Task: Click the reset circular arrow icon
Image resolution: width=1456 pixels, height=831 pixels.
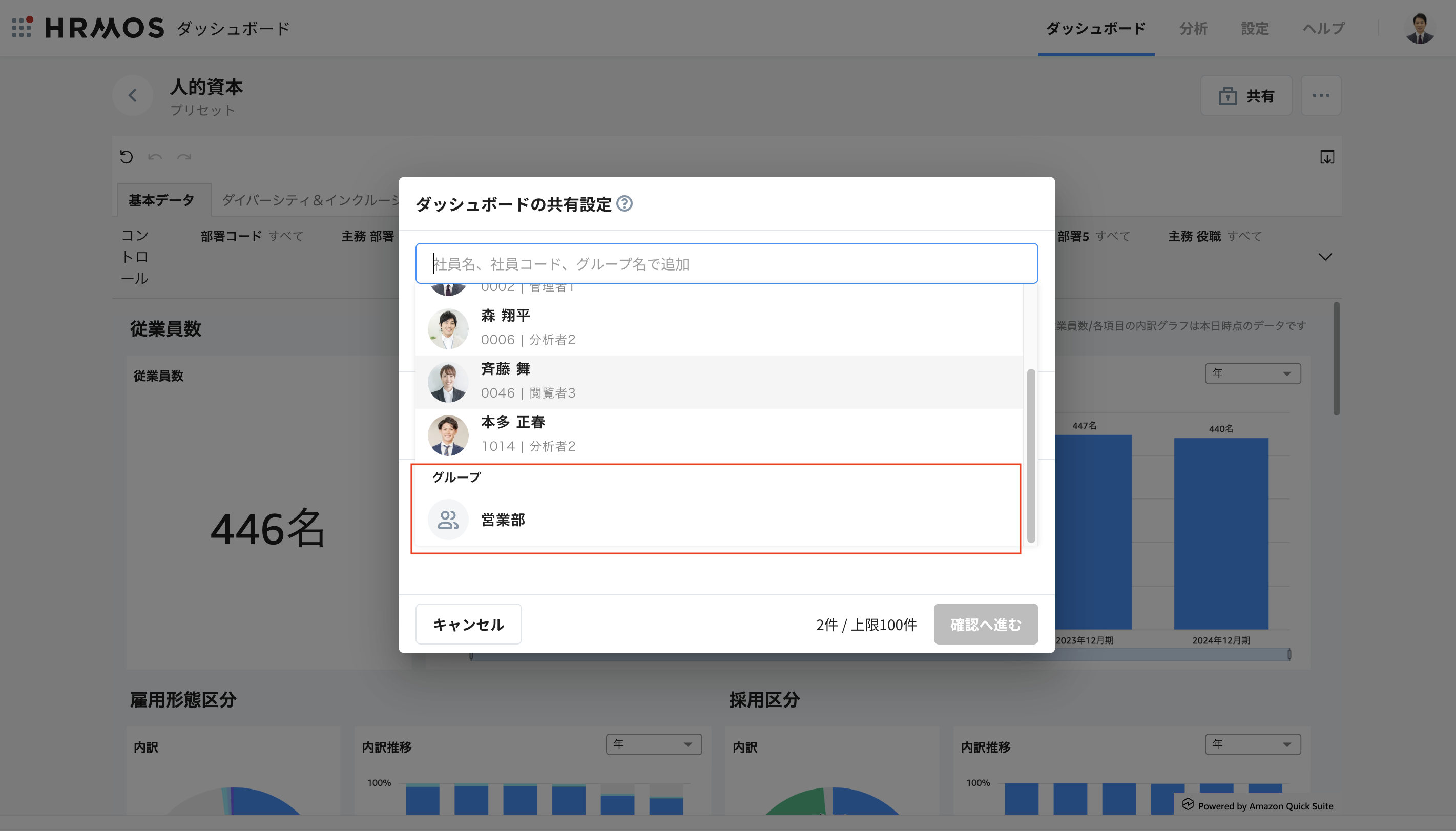Action: (126, 156)
